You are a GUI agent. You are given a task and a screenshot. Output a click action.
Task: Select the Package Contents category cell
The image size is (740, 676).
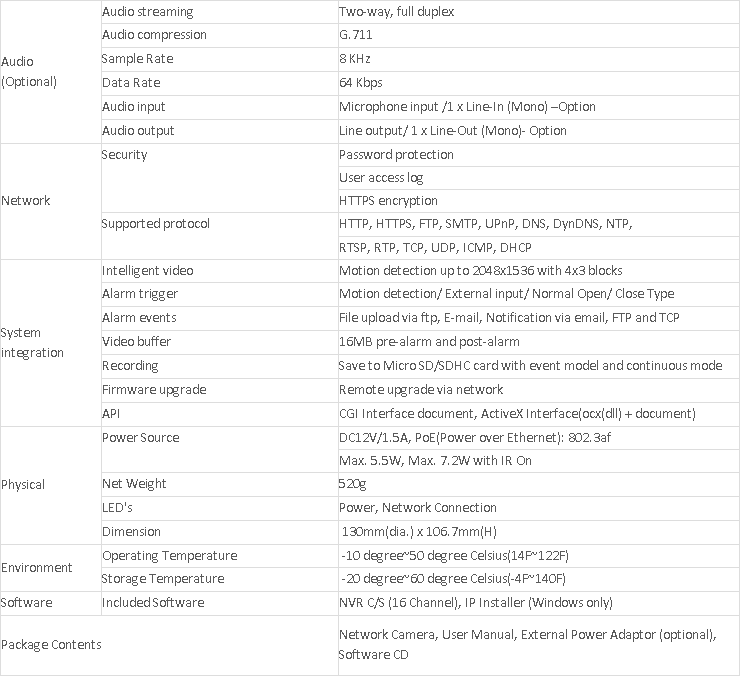coord(51,645)
